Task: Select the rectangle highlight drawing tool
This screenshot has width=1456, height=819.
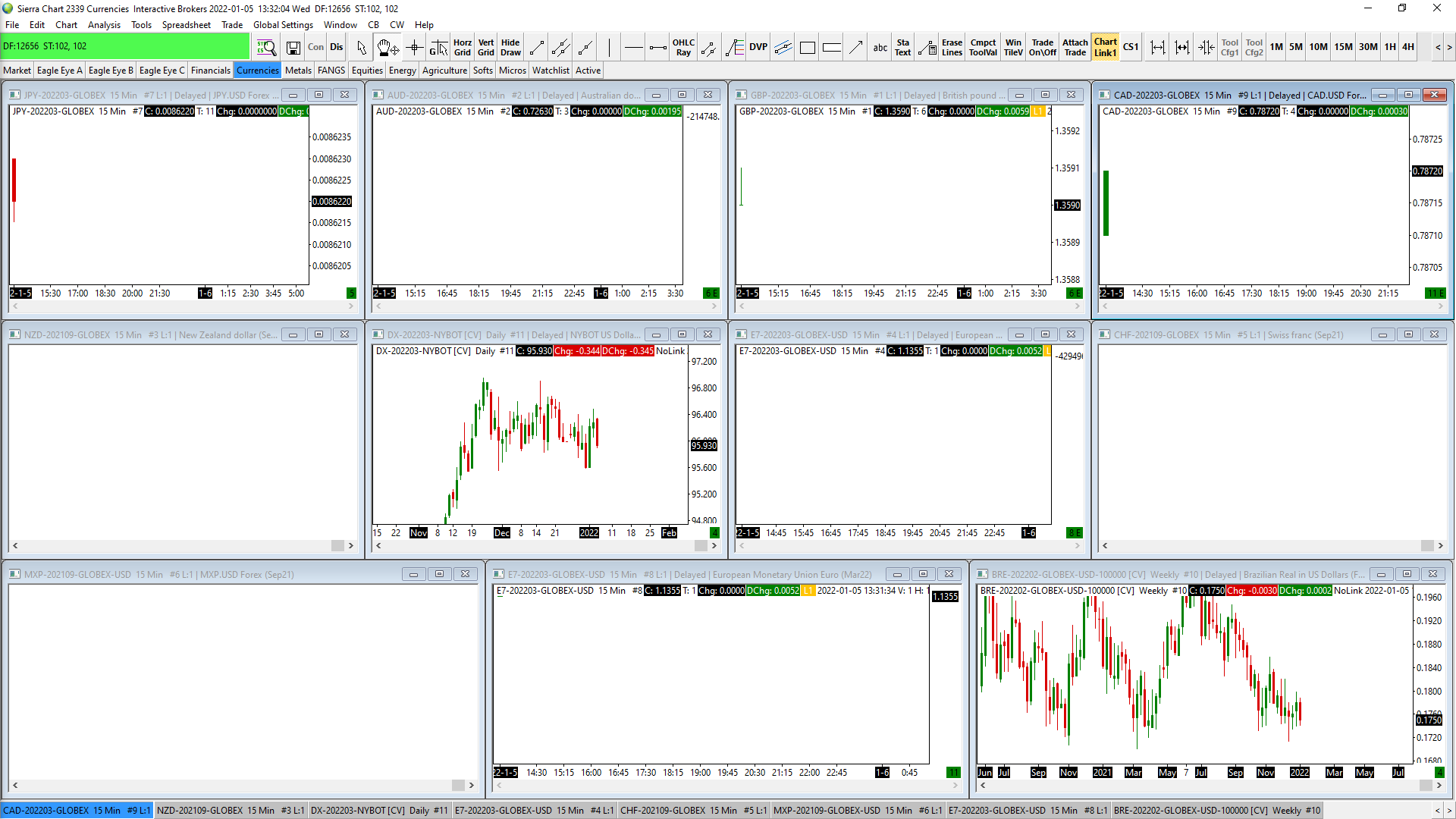Action: point(807,47)
